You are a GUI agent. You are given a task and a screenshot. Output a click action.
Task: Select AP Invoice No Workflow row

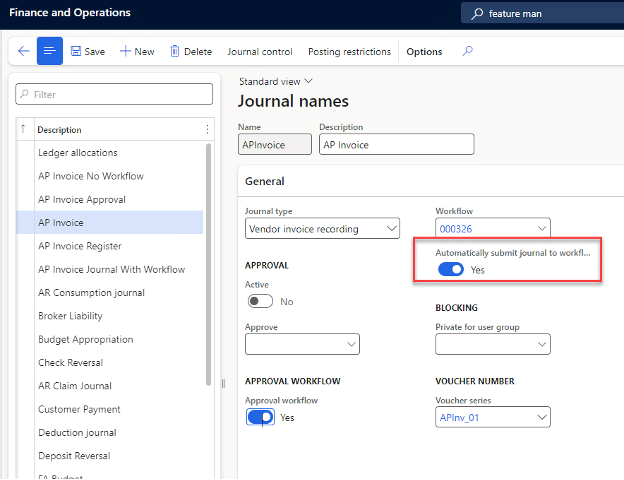click(x=109, y=176)
